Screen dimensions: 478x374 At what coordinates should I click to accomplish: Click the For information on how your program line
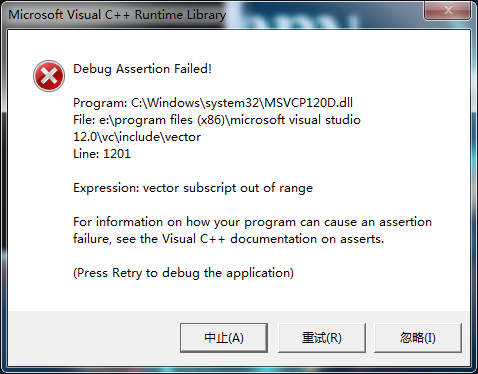click(x=252, y=222)
